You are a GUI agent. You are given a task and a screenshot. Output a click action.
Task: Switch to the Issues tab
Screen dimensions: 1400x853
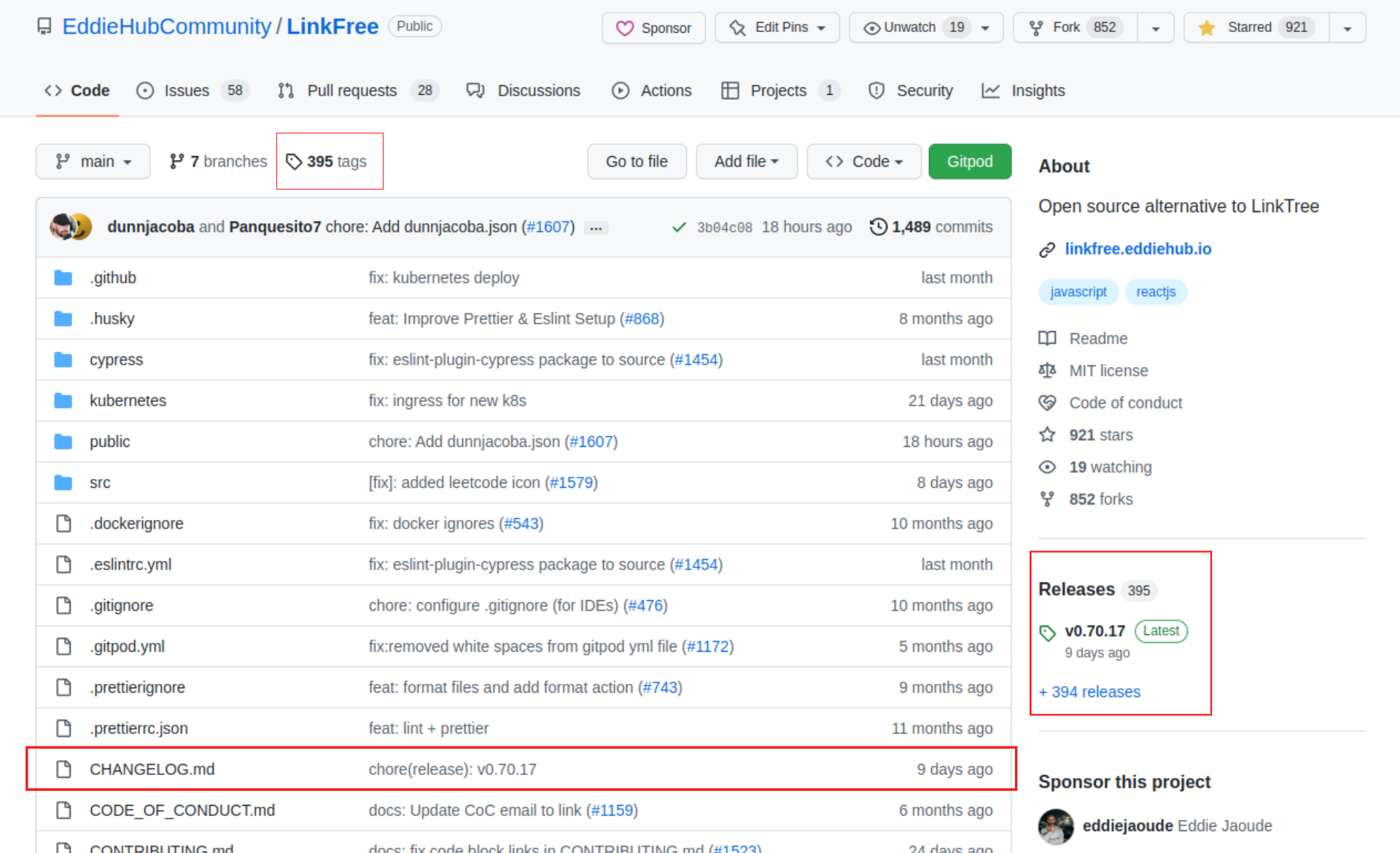pyautogui.click(x=186, y=90)
